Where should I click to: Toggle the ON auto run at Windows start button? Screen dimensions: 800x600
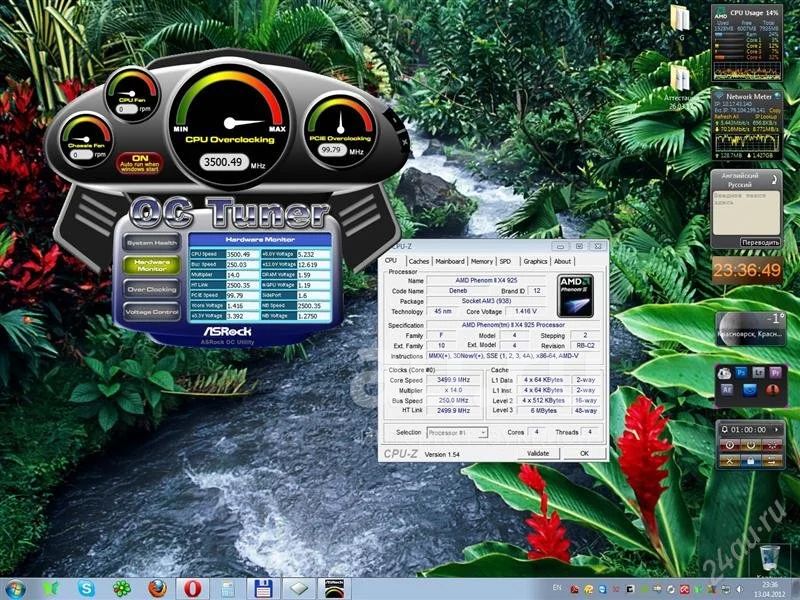(x=140, y=163)
